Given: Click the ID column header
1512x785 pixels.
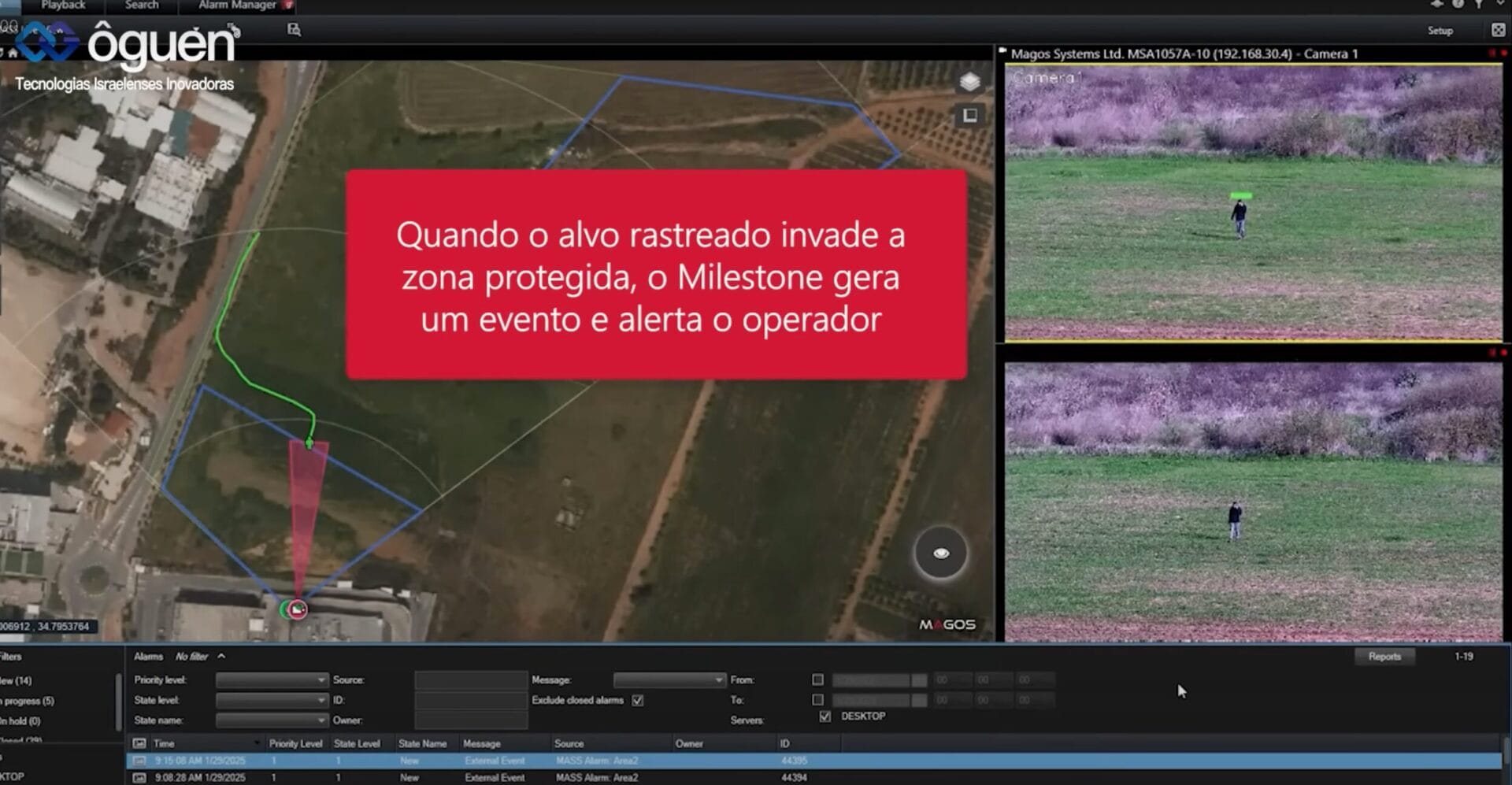Looking at the screenshot, I should 809,743.
